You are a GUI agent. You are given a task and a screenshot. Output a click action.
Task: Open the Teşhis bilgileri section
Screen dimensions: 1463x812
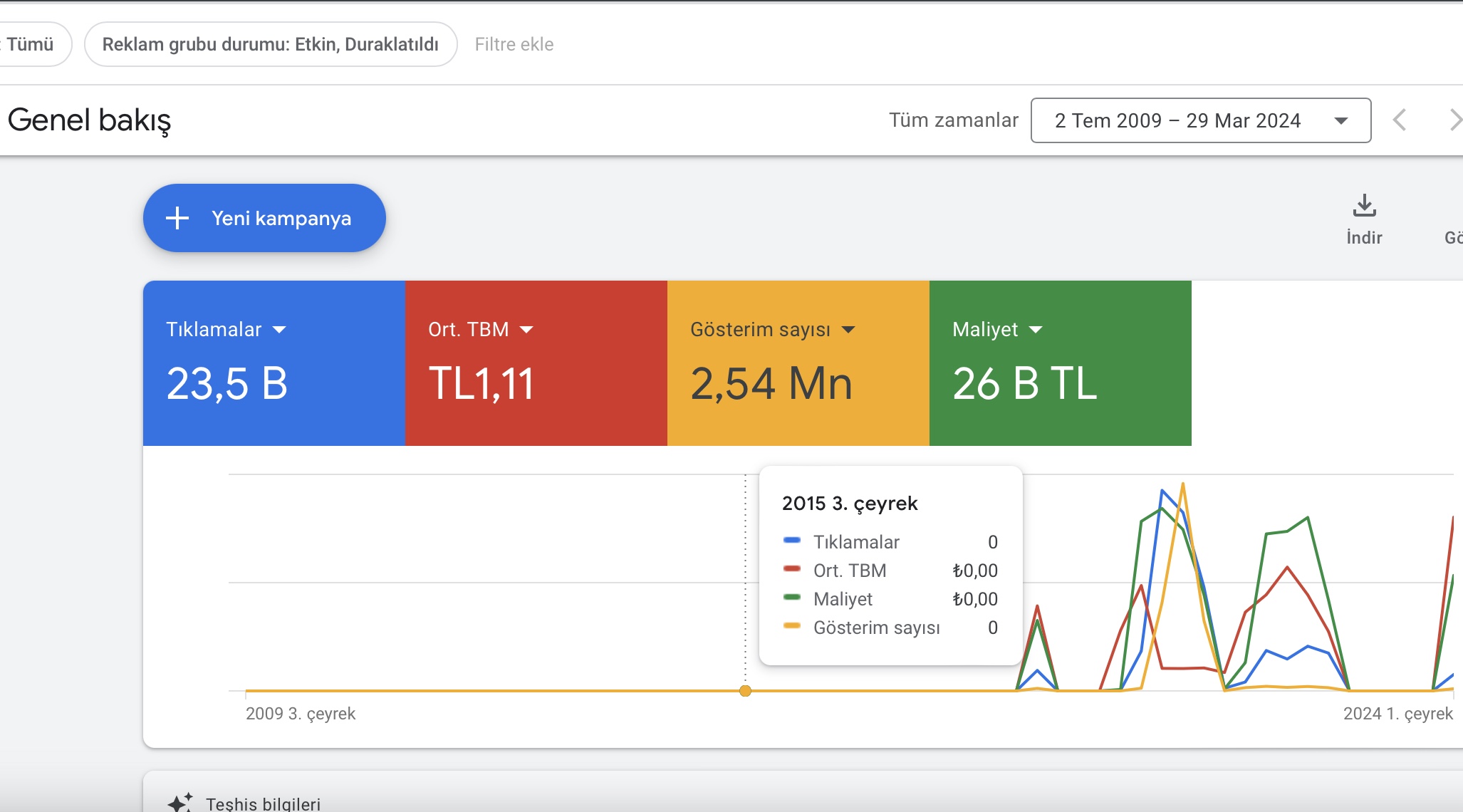(x=263, y=803)
